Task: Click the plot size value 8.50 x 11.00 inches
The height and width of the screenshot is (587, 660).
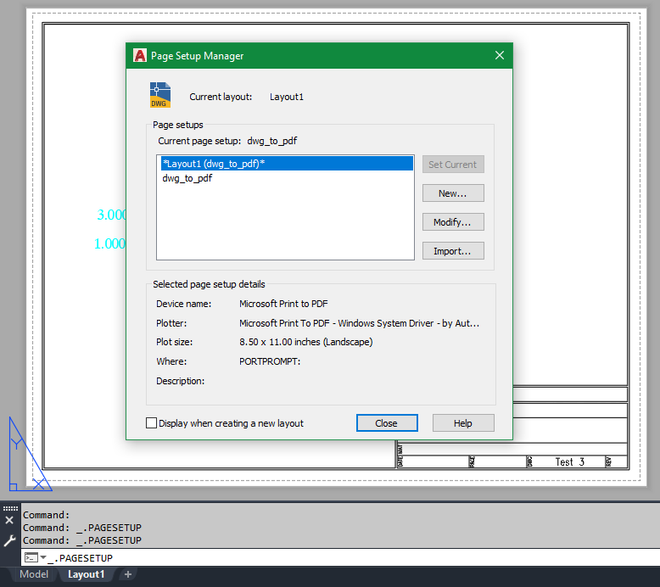Action: click(306, 342)
